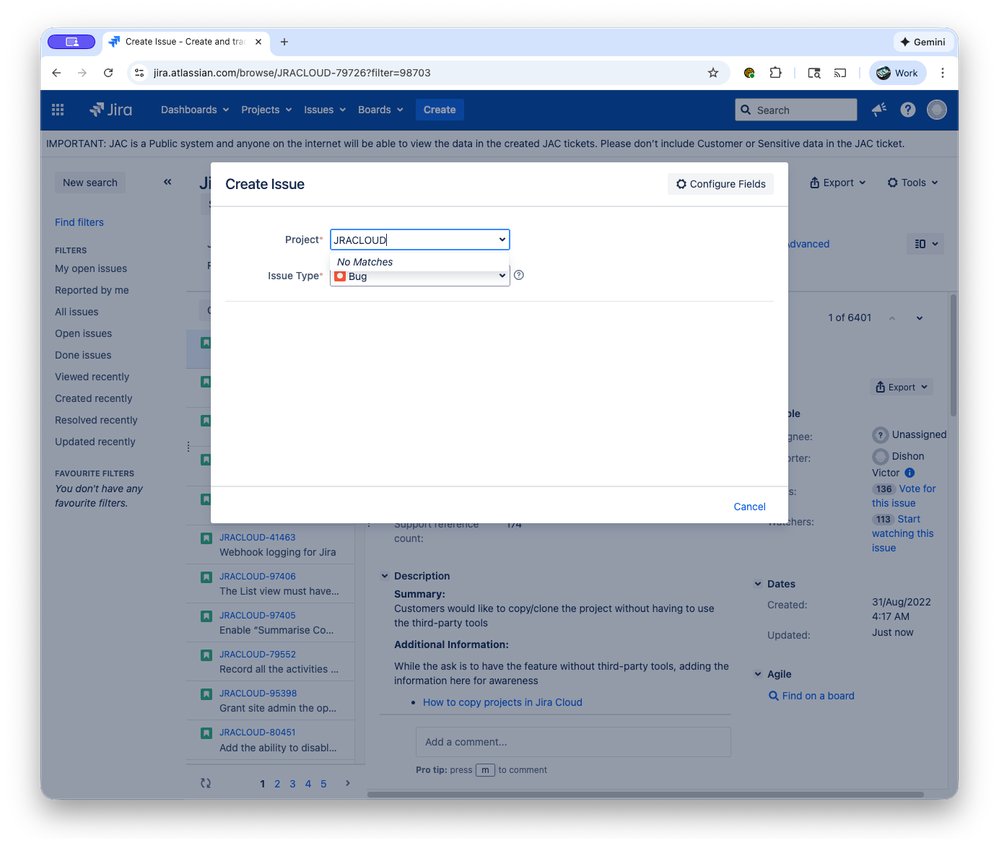Click the tab search icon in toolbar

814,73
